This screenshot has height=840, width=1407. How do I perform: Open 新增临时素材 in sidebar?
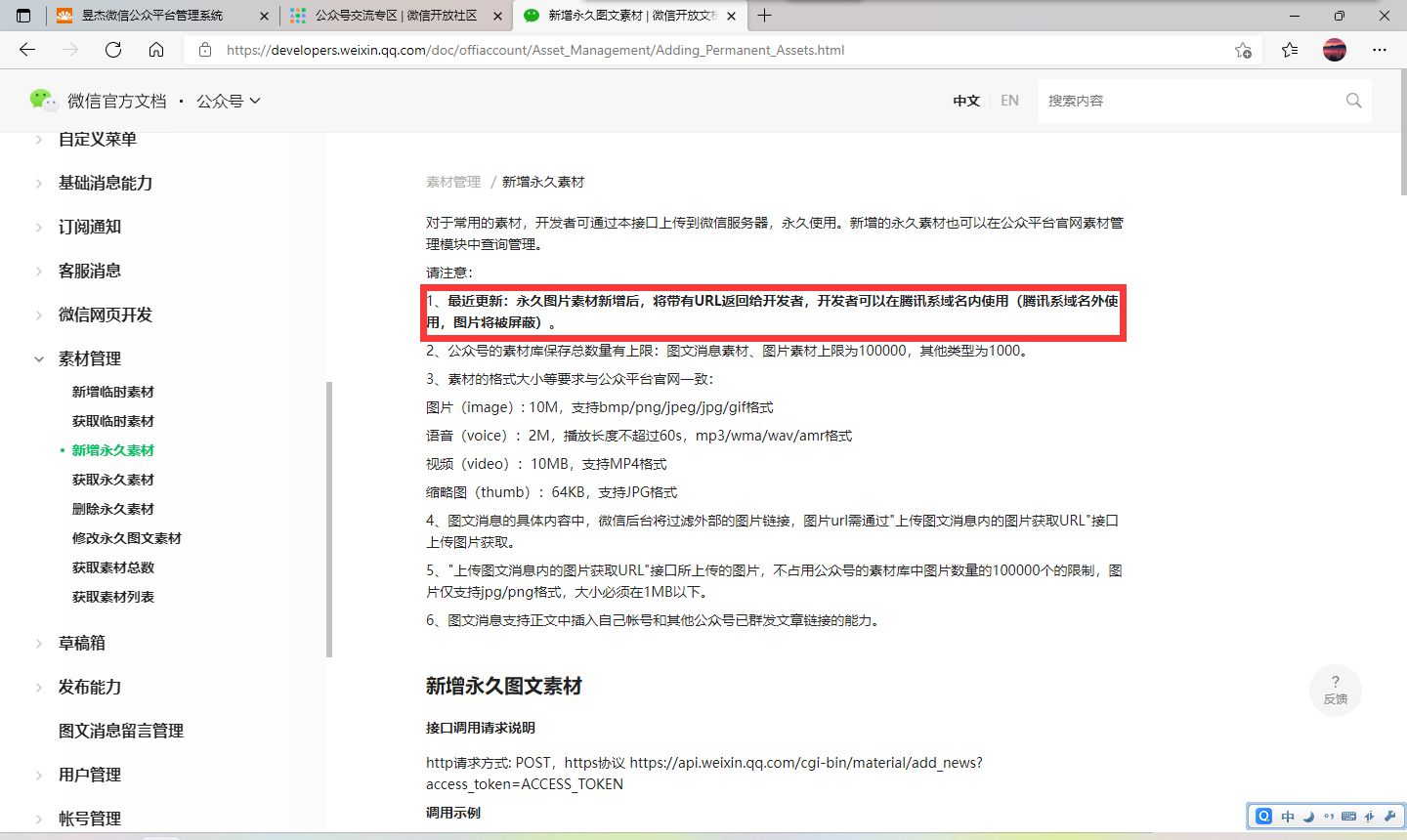coord(113,392)
